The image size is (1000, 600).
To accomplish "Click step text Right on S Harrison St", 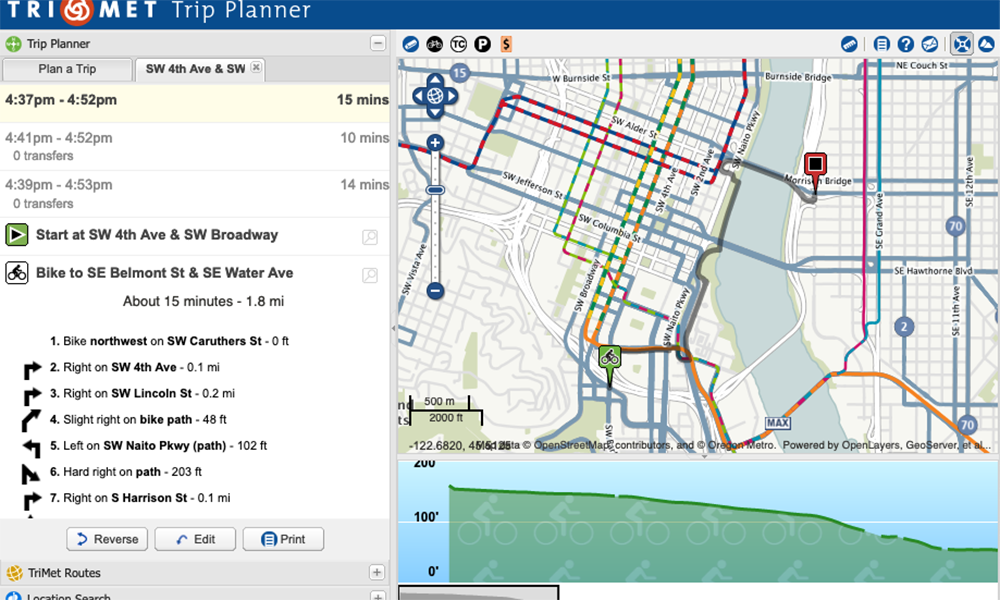I will [x=140, y=498].
